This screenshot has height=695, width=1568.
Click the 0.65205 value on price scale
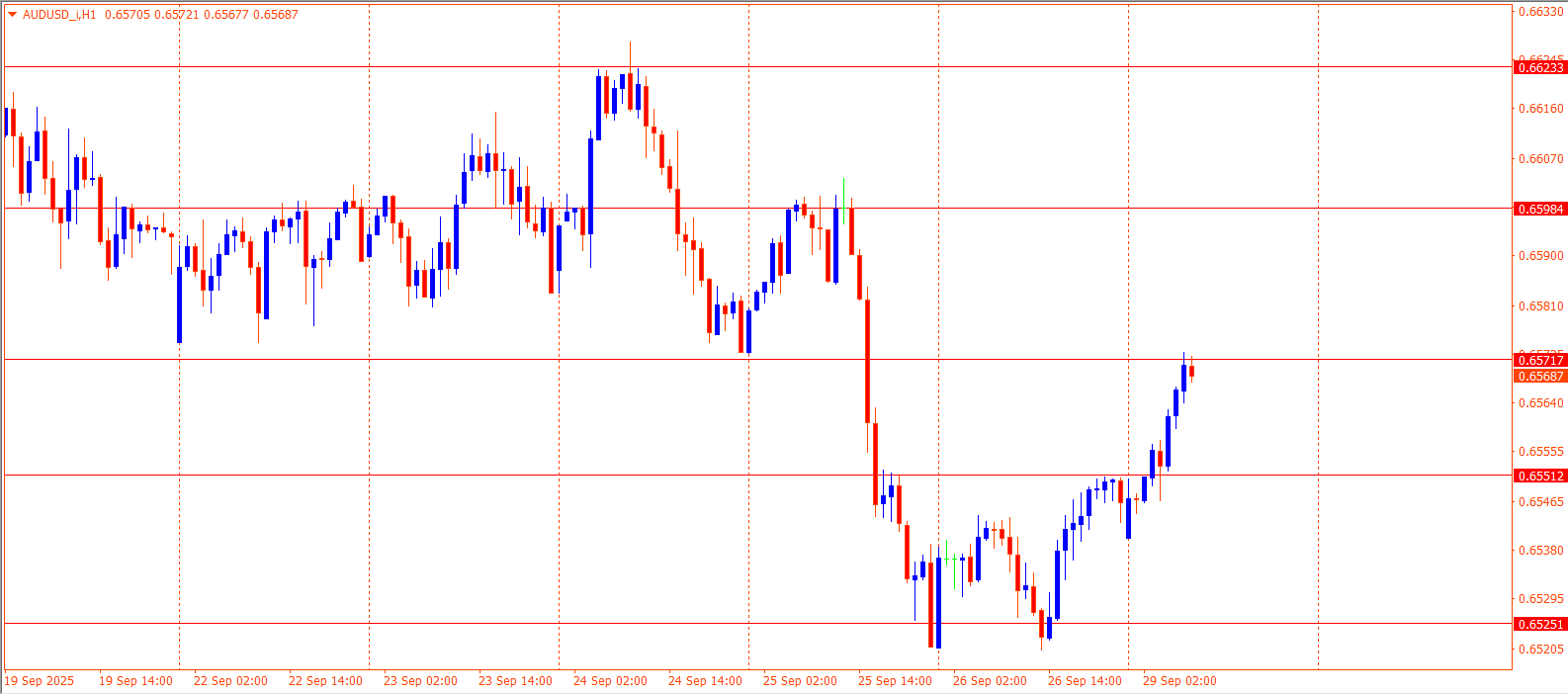[x=1540, y=649]
